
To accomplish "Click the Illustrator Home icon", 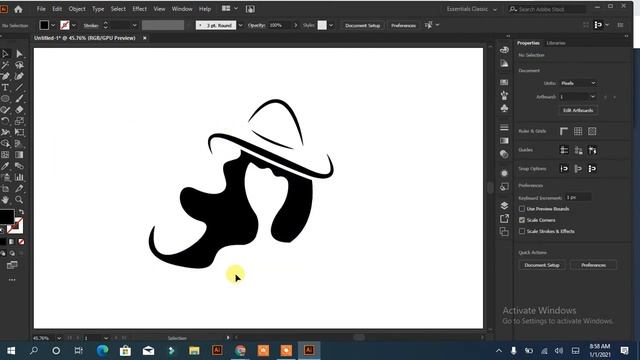I will click(18, 9).
